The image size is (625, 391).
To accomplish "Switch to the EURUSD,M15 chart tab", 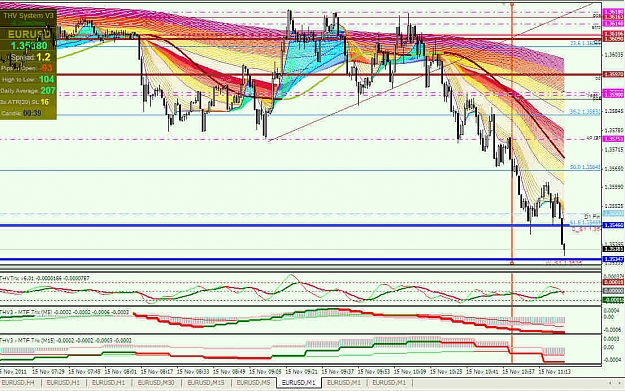I will [206, 383].
